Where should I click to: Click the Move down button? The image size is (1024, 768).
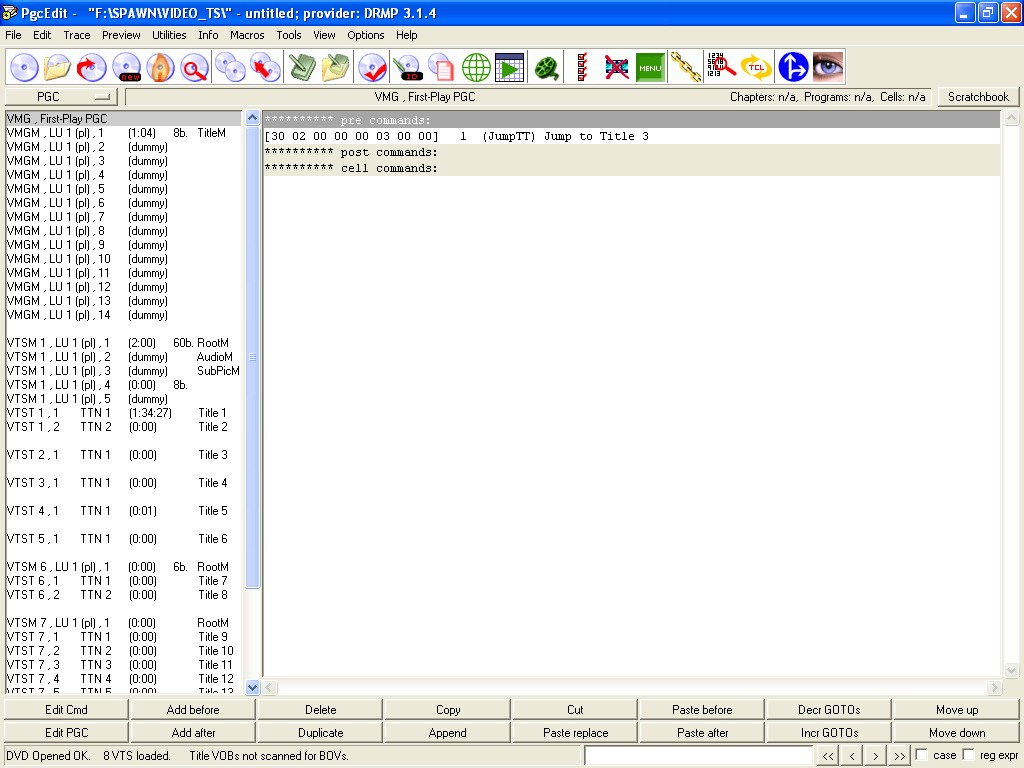tap(957, 733)
